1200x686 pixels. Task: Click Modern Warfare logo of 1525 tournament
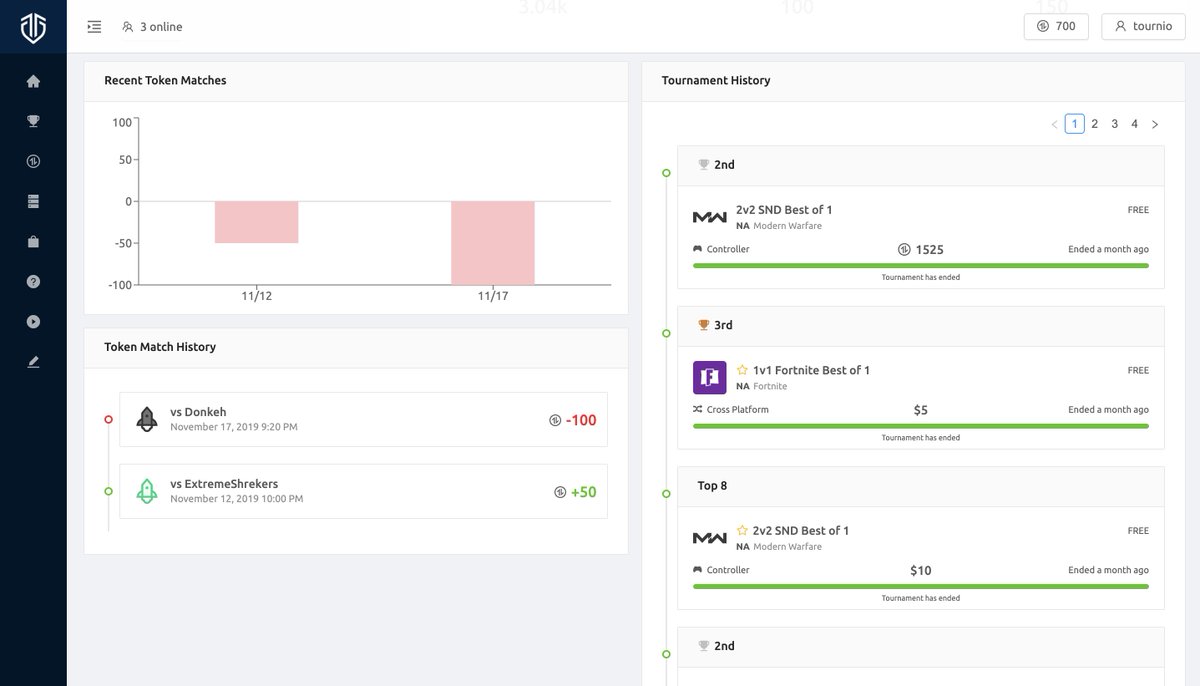710,217
